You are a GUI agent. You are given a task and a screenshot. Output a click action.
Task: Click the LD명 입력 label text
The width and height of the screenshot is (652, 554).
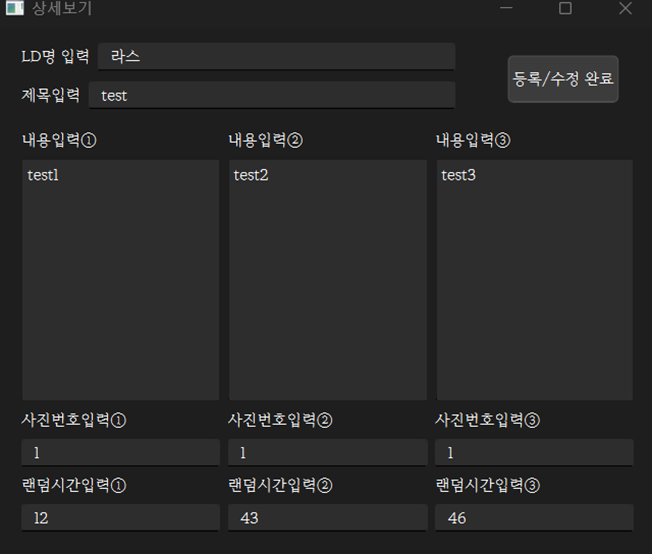point(55,56)
